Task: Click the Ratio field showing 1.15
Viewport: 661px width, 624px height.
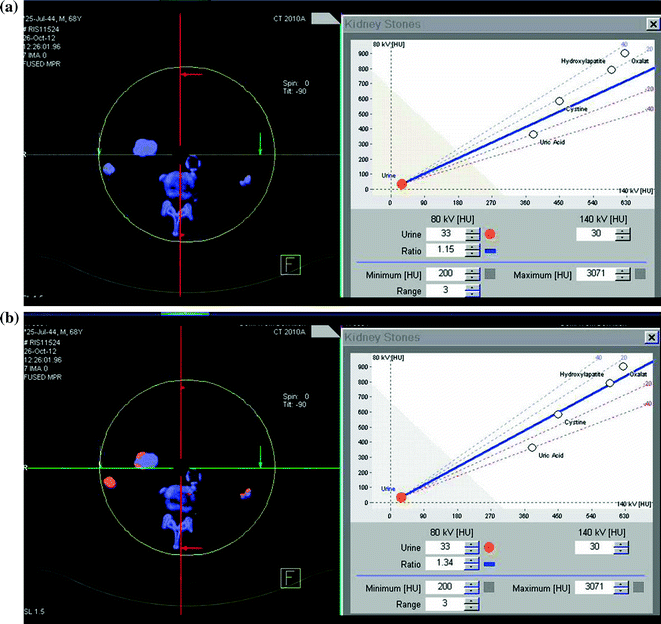Action: click(444, 250)
